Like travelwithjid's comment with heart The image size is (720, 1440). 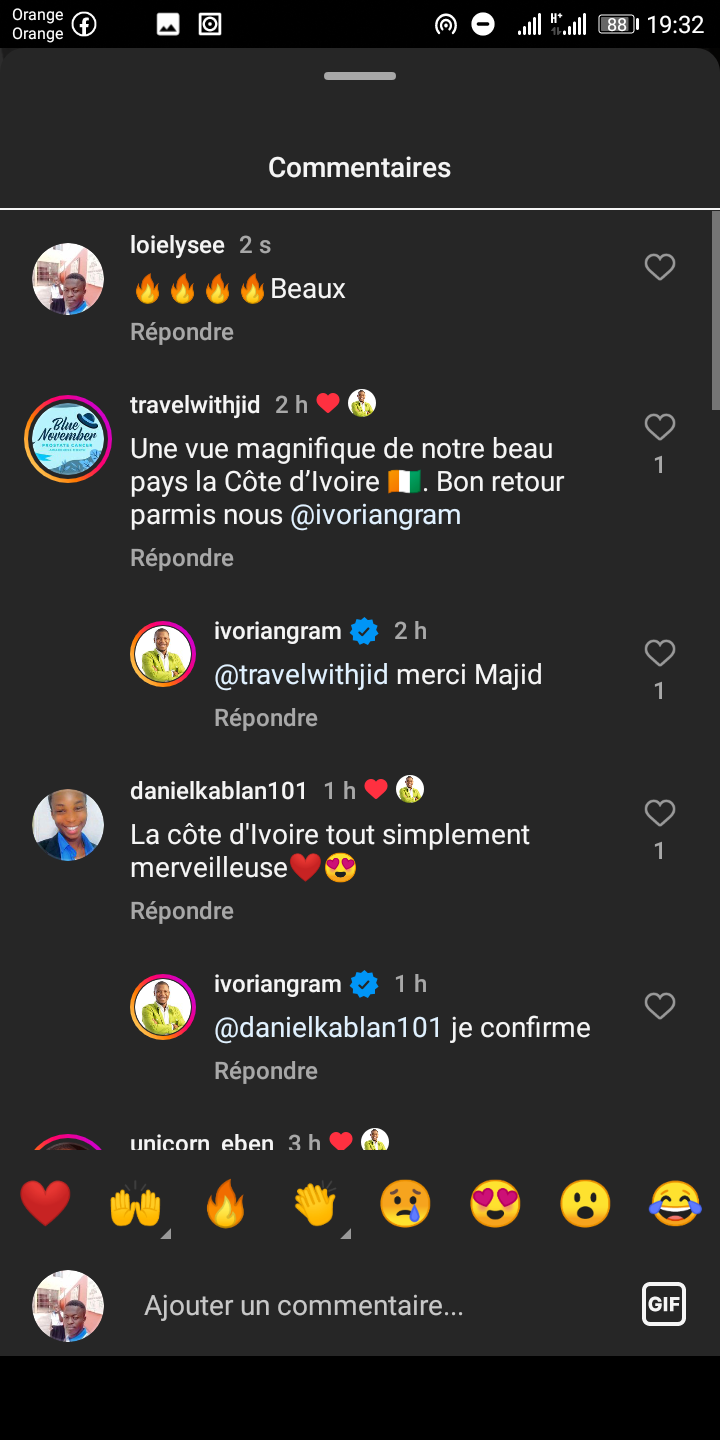[x=659, y=428]
